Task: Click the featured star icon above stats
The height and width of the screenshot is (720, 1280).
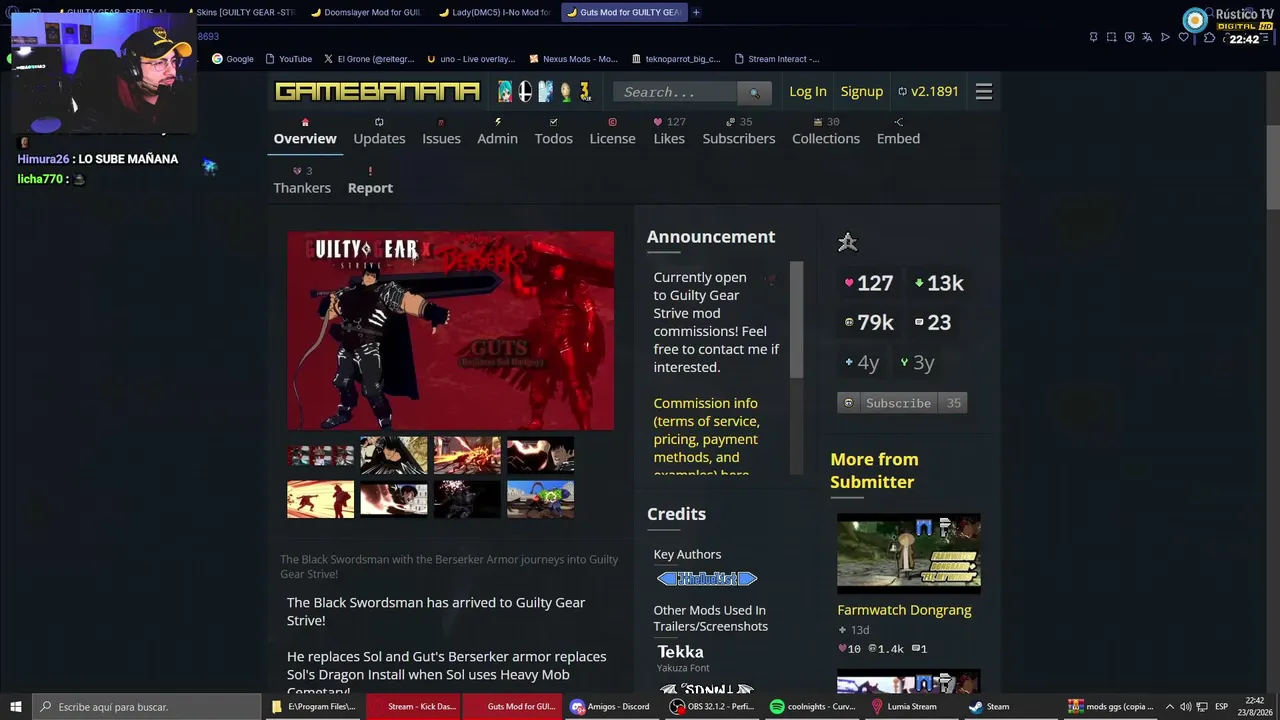Action: [847, 242]
